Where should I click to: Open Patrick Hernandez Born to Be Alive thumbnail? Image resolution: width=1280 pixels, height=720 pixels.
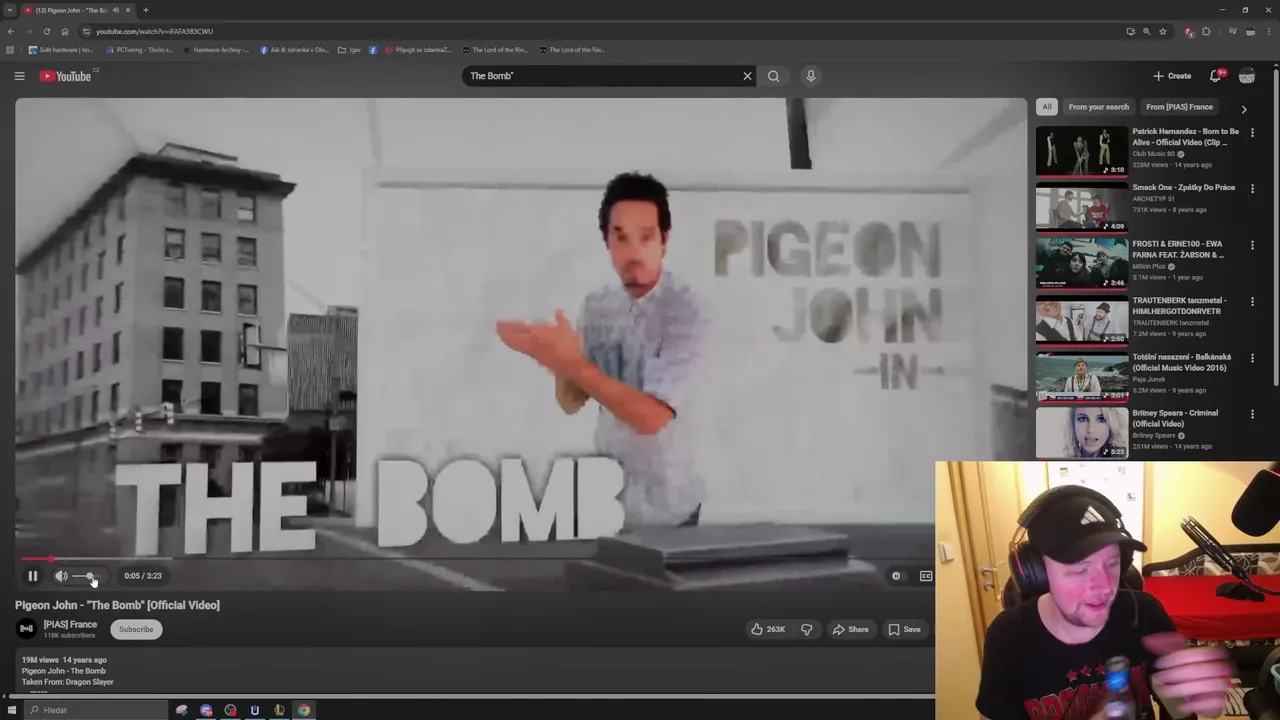click(1081, 150)
